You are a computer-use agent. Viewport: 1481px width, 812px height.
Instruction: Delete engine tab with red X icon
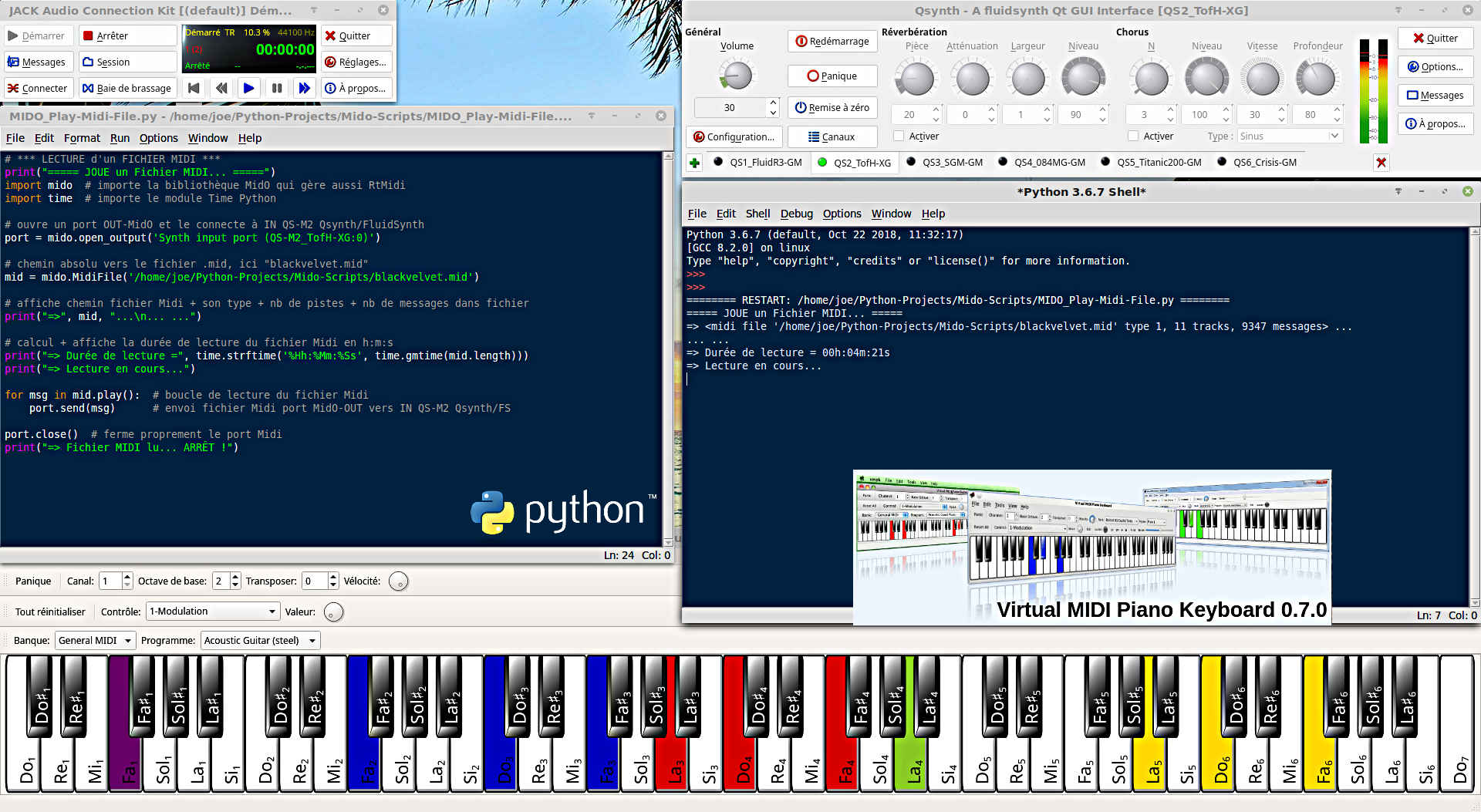1381,163
